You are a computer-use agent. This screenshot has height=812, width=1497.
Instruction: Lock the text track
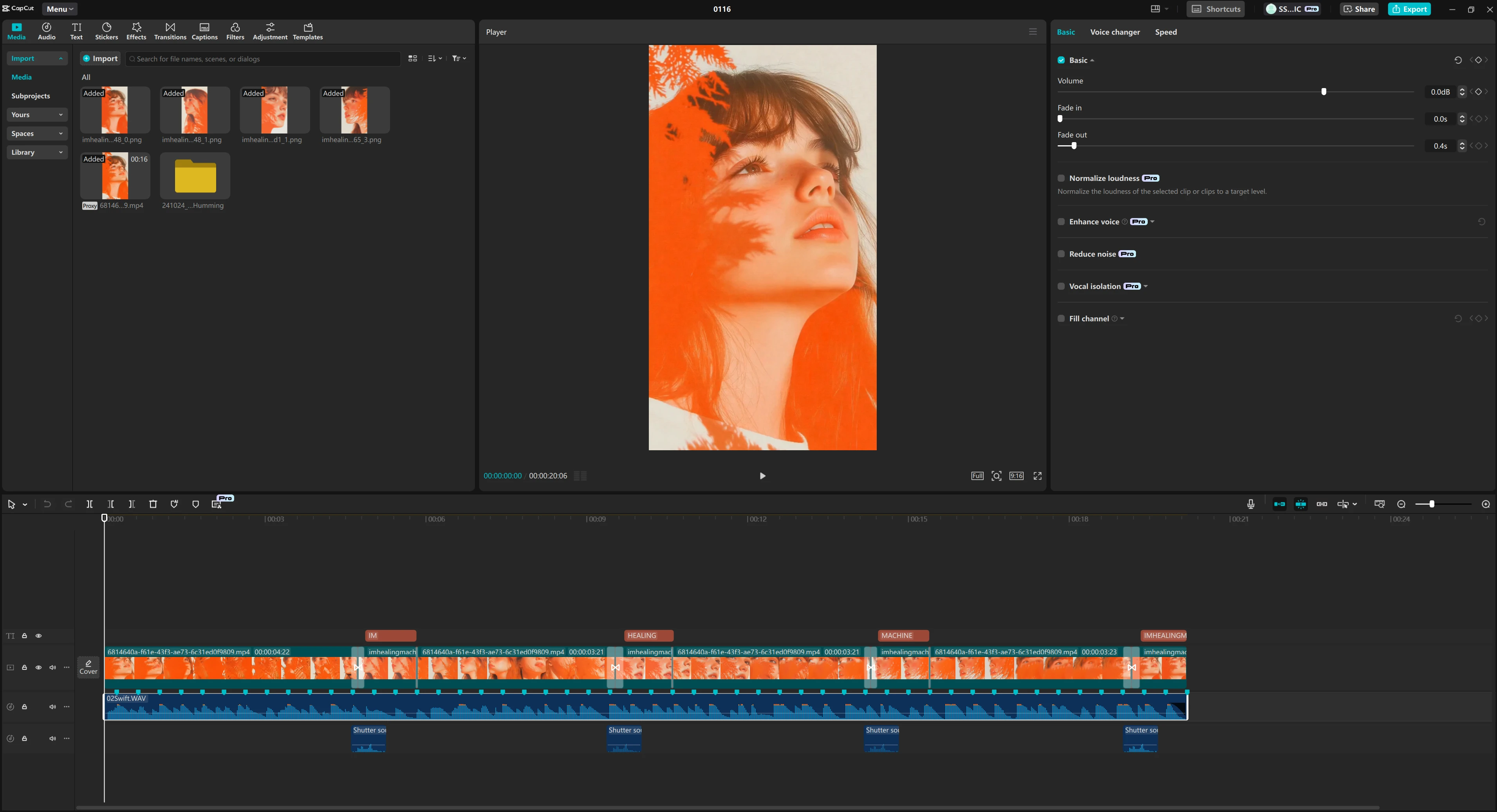point(24,635)
